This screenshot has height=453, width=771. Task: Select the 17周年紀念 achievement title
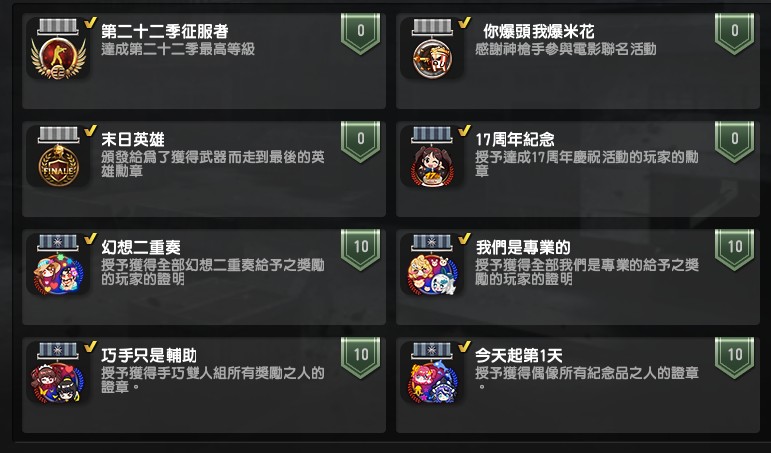pos(515,139)
